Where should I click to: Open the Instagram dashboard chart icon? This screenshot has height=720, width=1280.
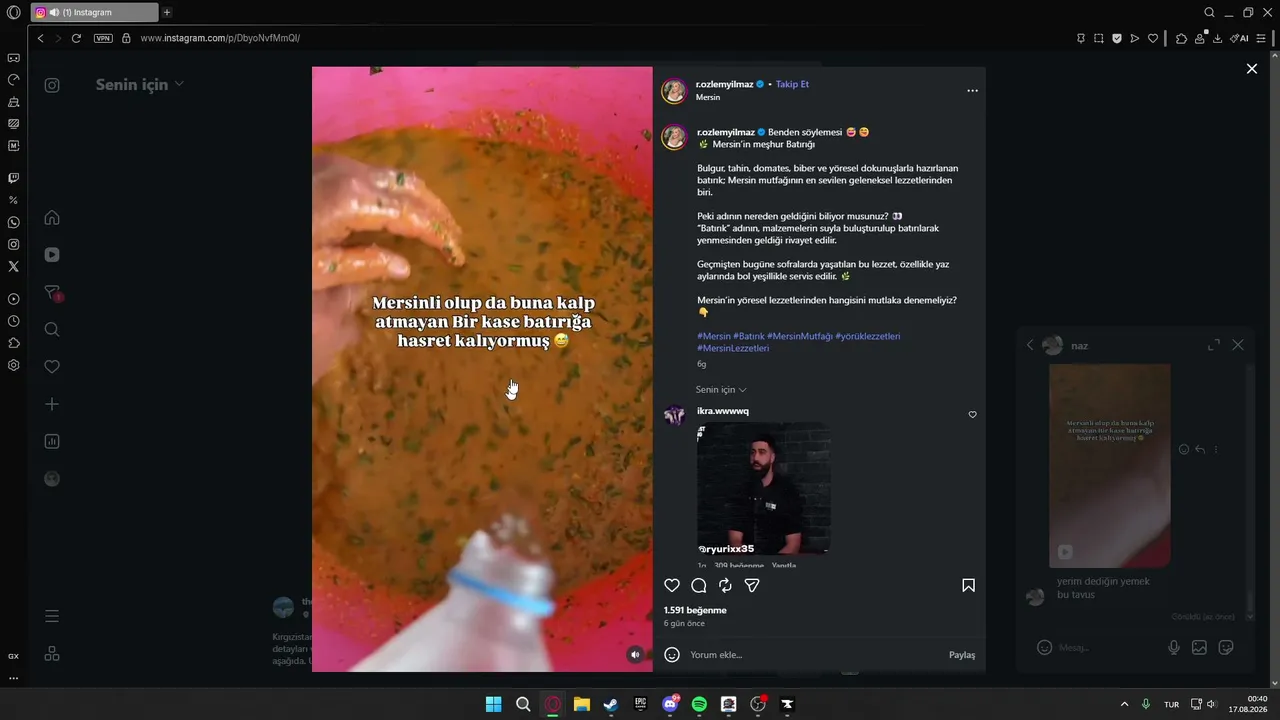(52, 442)
